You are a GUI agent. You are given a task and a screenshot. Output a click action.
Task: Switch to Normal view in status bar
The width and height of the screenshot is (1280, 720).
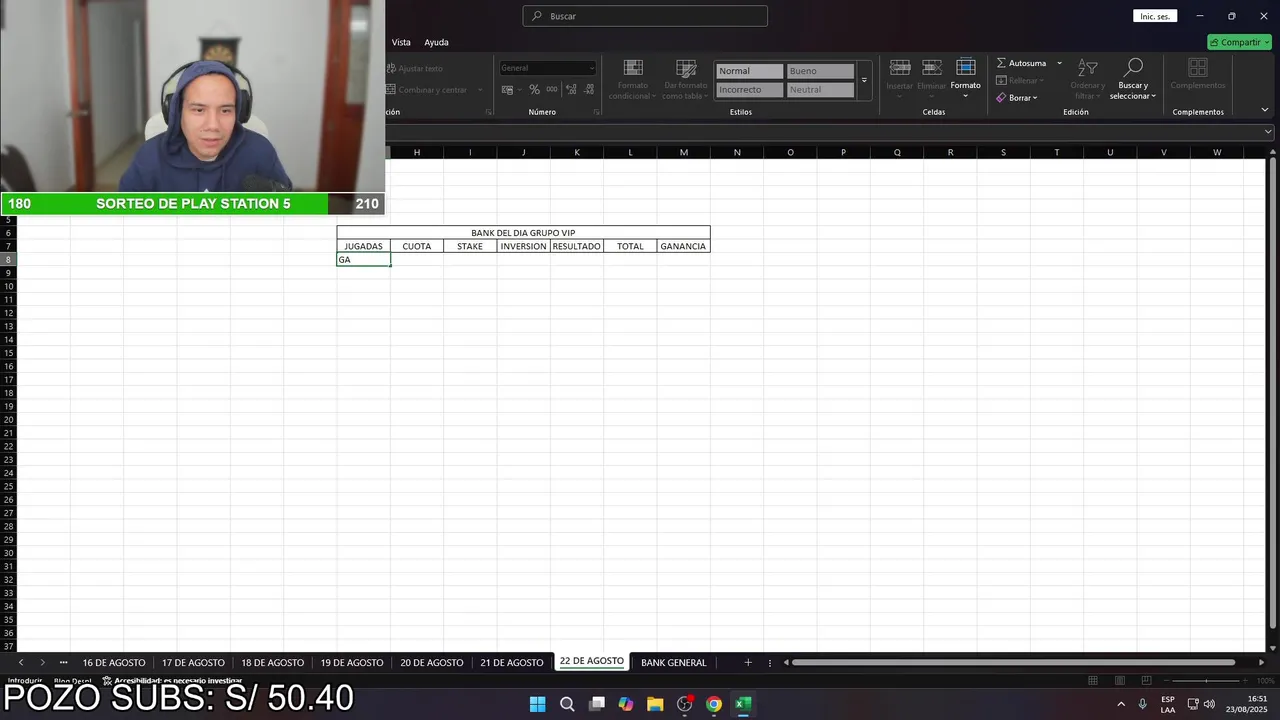[x=1093, y=681]
